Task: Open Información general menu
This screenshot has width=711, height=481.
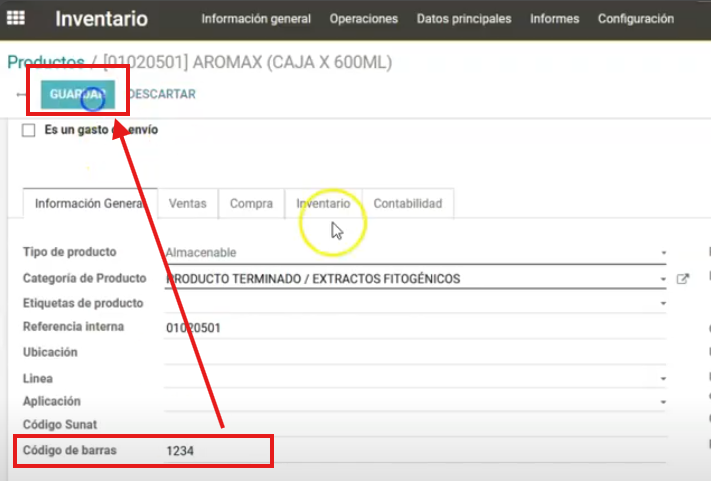Action: (256, 19)
